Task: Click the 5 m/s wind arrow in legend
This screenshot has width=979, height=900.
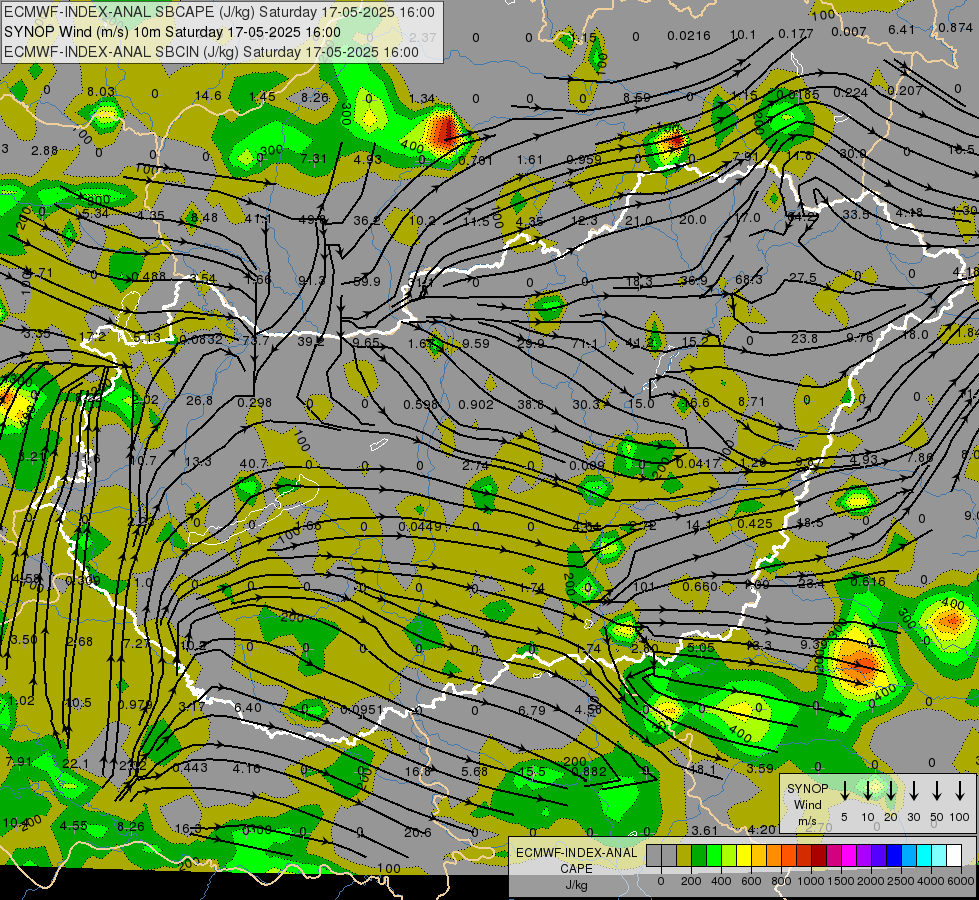Action: coord(844,790)
